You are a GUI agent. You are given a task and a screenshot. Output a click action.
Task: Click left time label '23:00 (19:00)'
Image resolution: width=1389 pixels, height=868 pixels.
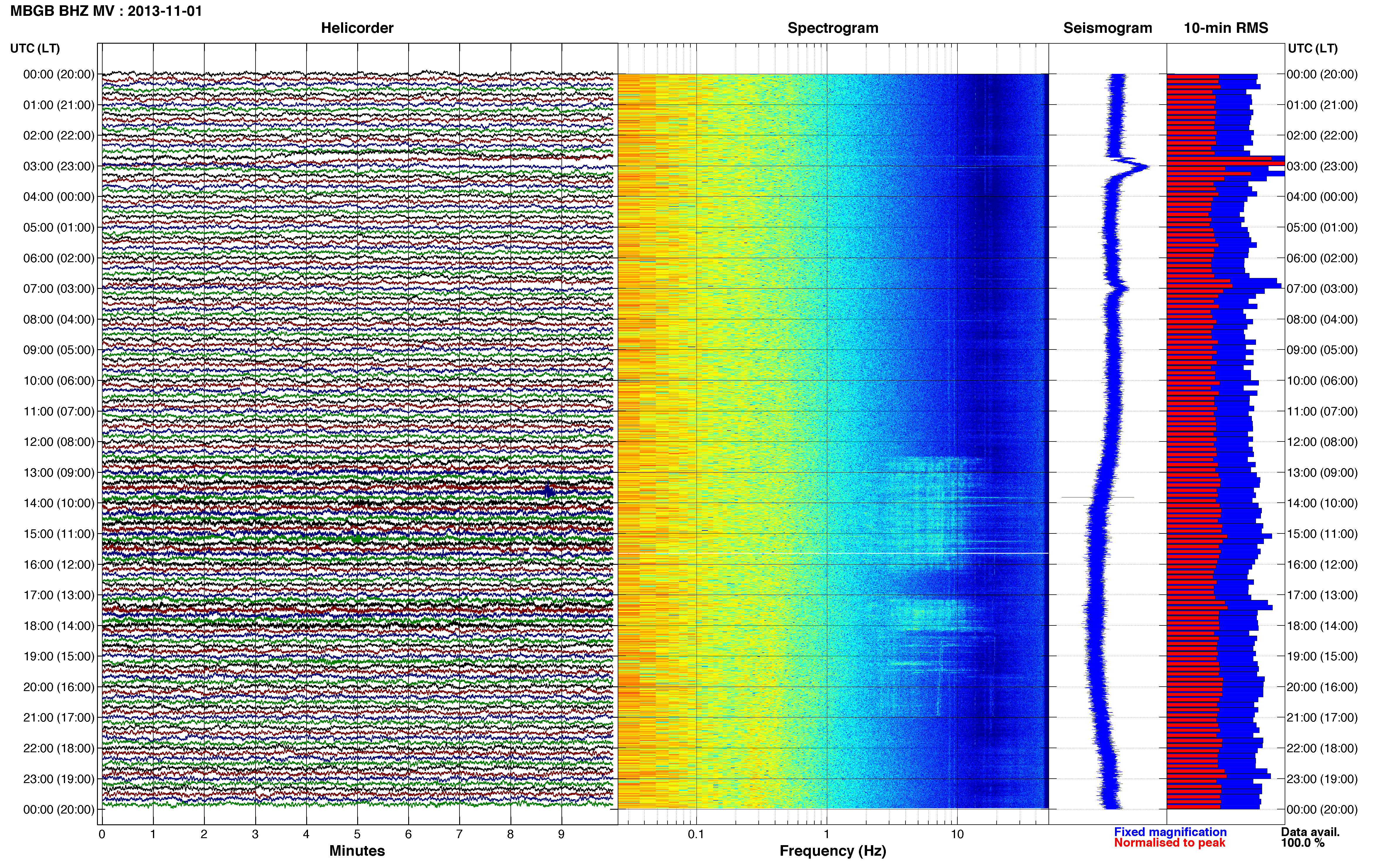(59, 778)
